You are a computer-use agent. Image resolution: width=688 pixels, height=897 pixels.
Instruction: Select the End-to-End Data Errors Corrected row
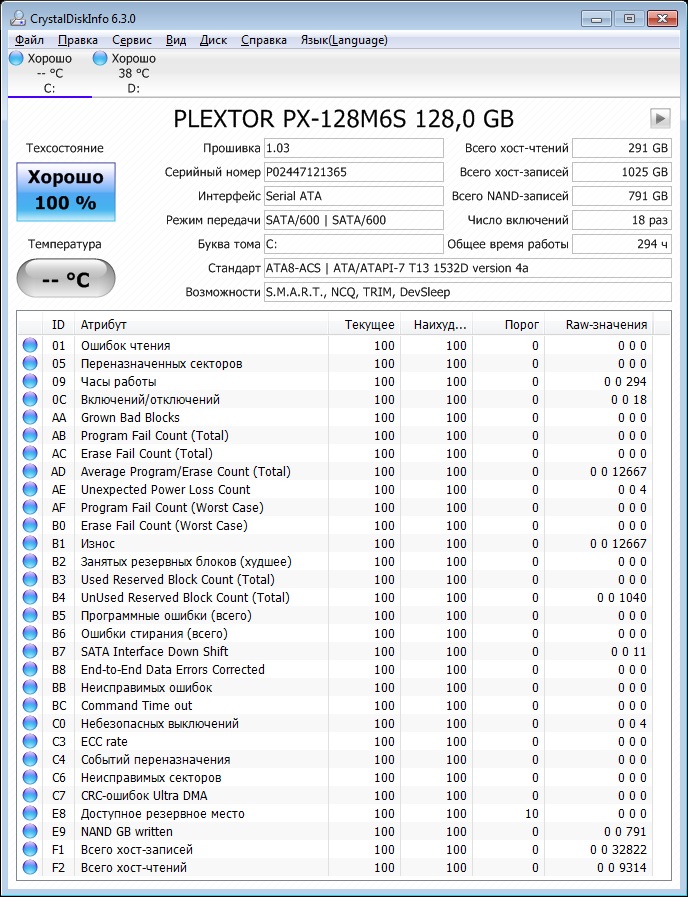(x=336, y=669)
